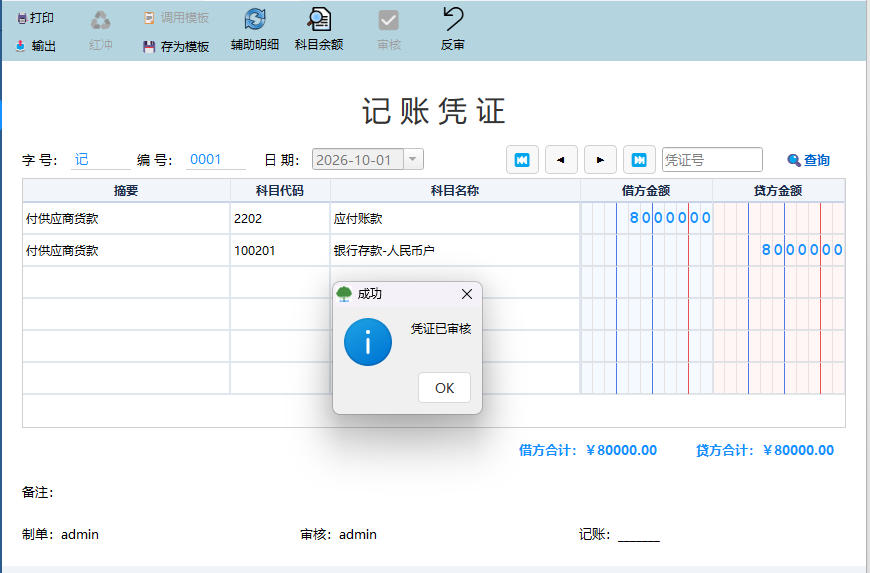Click the 编号 field showing 0001
The height and width of the screenshot is (573, 870).
click(215, 160)
